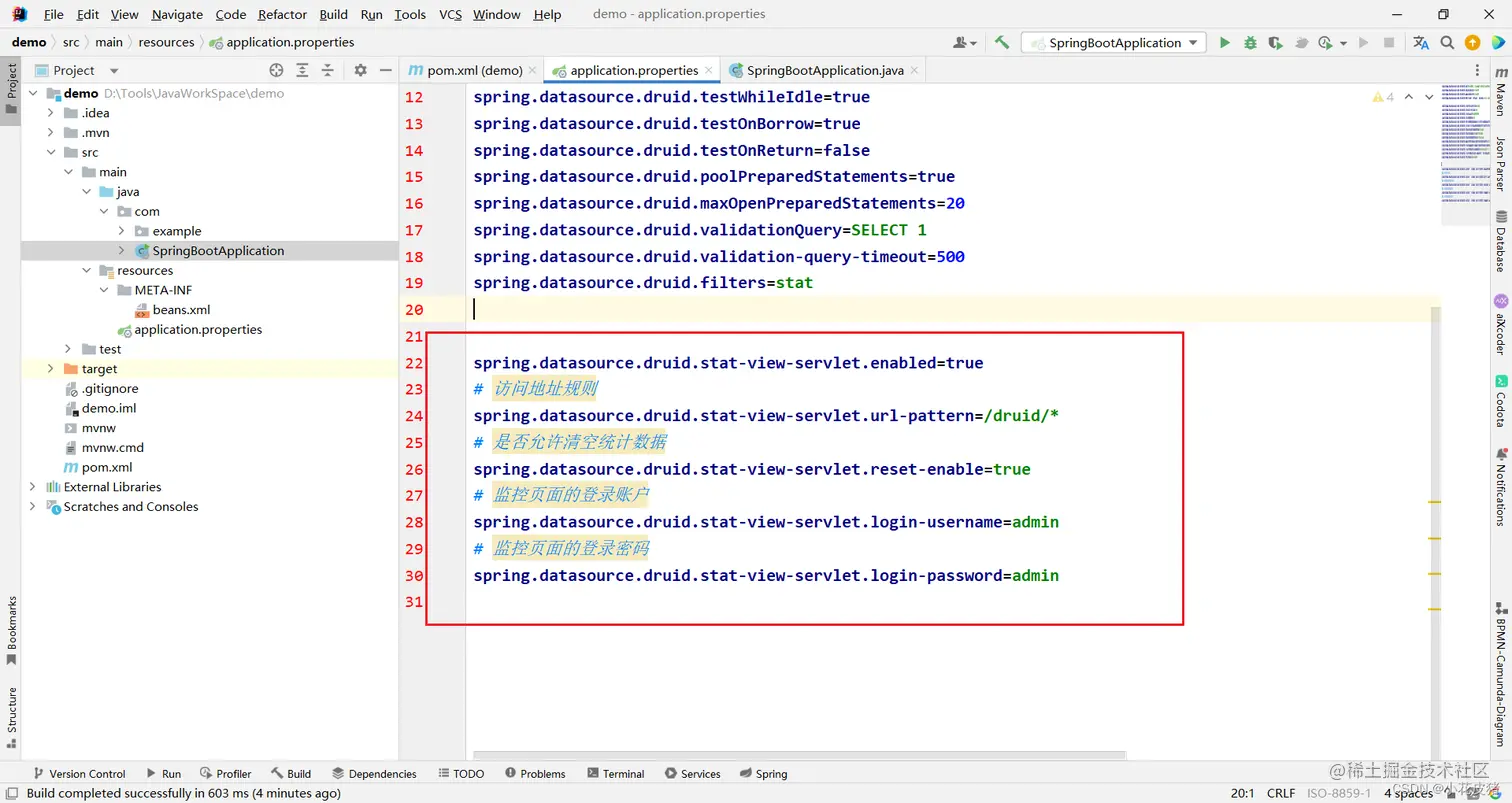The image size is (1512, 803).
Task: Open the SpringBootApplication run configuration dropdown
Action: 1115,43
